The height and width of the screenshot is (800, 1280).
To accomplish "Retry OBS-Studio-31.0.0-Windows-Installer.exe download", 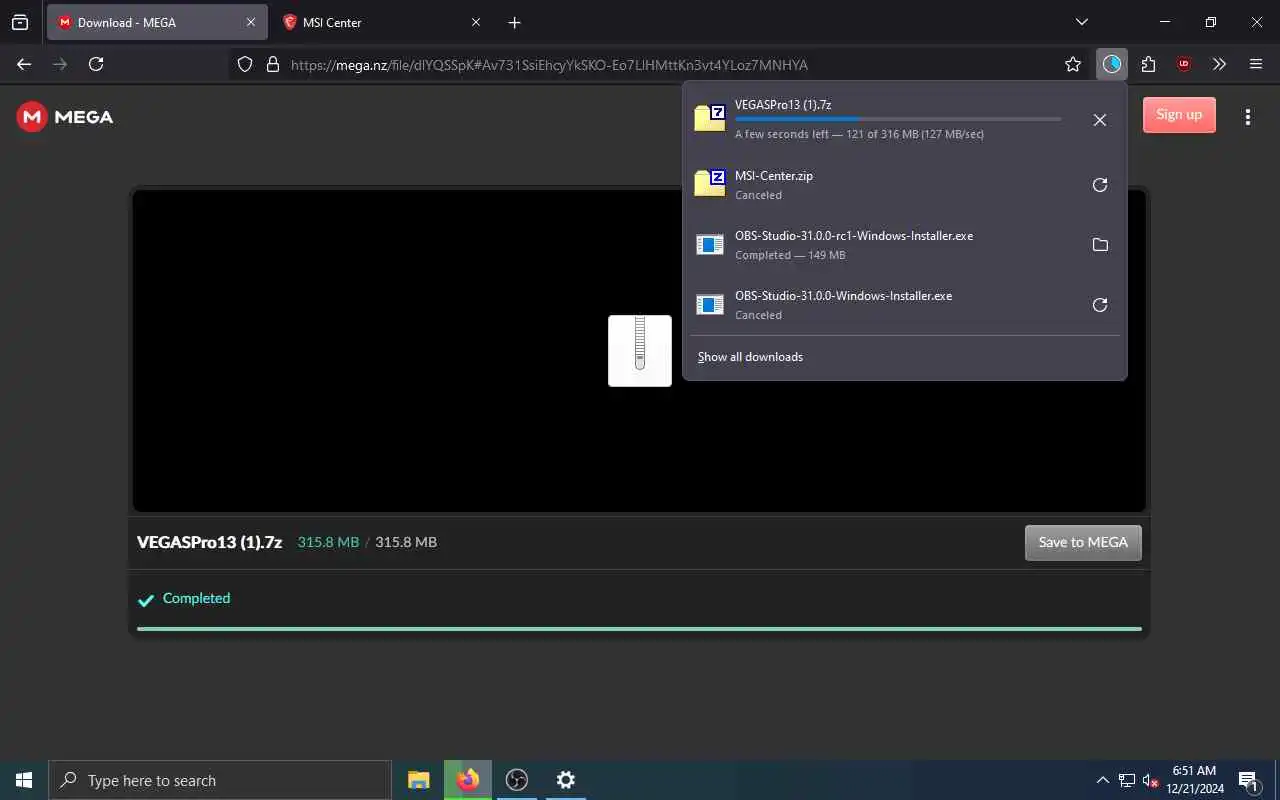I will (1099, 305).
